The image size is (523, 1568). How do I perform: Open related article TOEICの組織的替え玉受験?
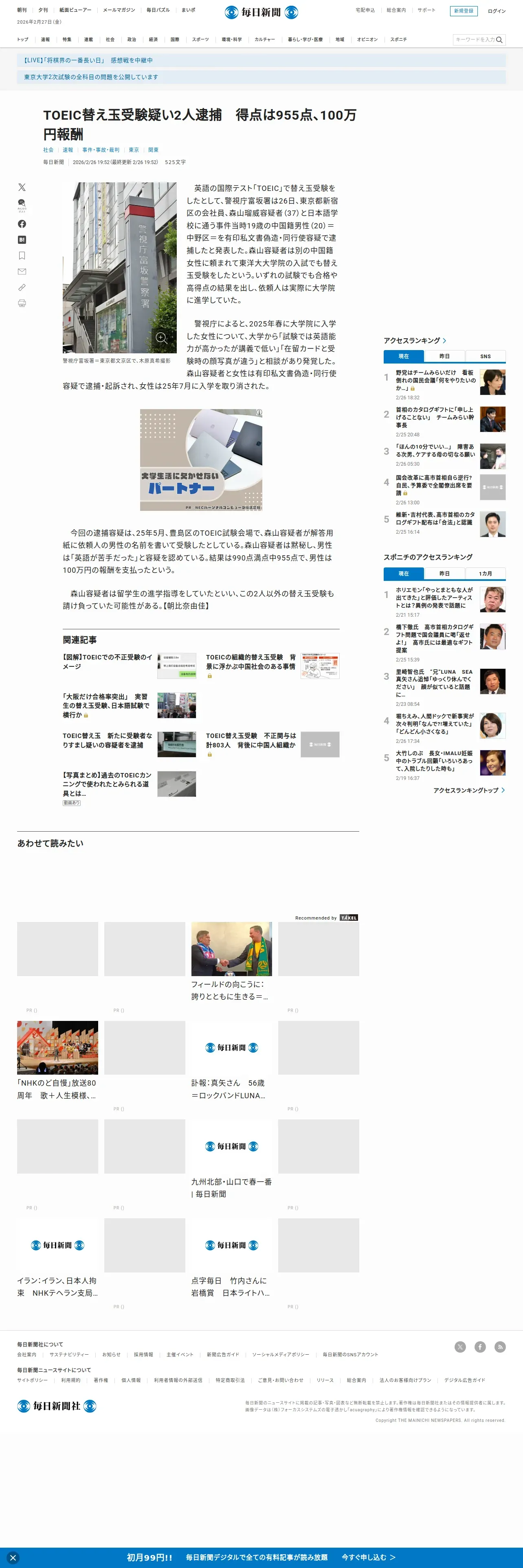pyautogui.click(x=272, y=666)
